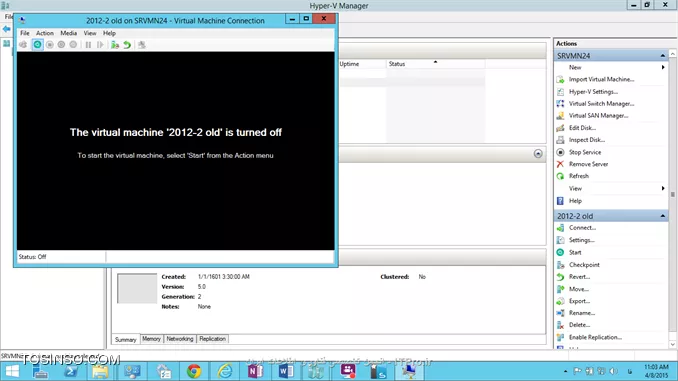
Task: Collapse the checkpoints pane with round chevron
Action: [x=538, y=154]
